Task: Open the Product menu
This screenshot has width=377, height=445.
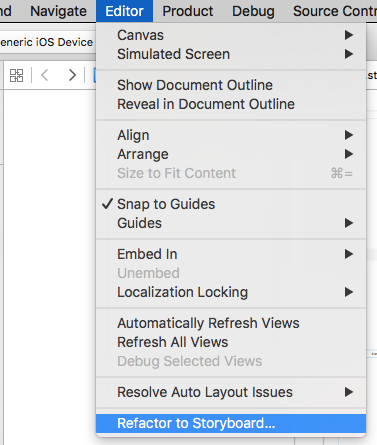Action: point(188,11)
